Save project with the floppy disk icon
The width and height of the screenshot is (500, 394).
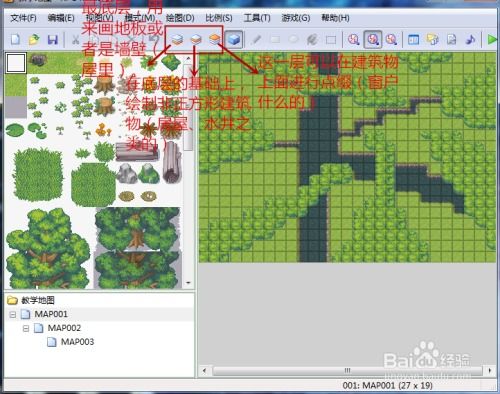pos(53,40)
